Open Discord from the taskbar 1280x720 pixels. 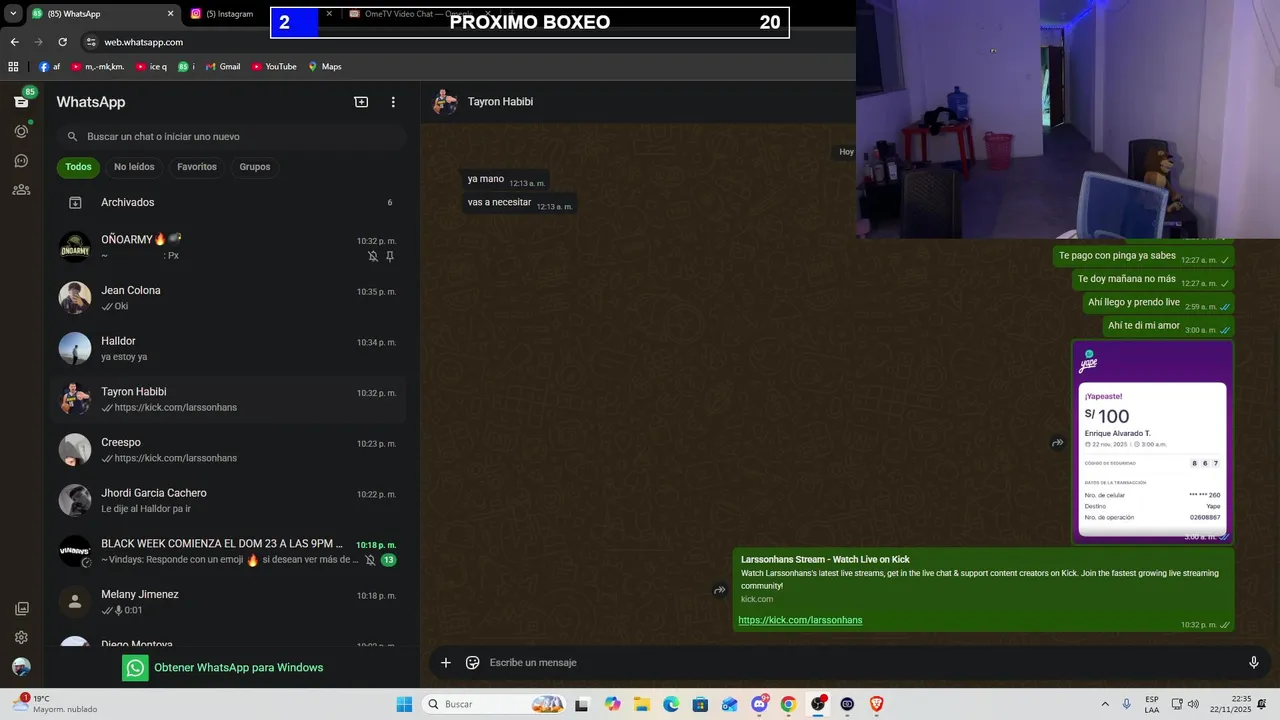759,704
